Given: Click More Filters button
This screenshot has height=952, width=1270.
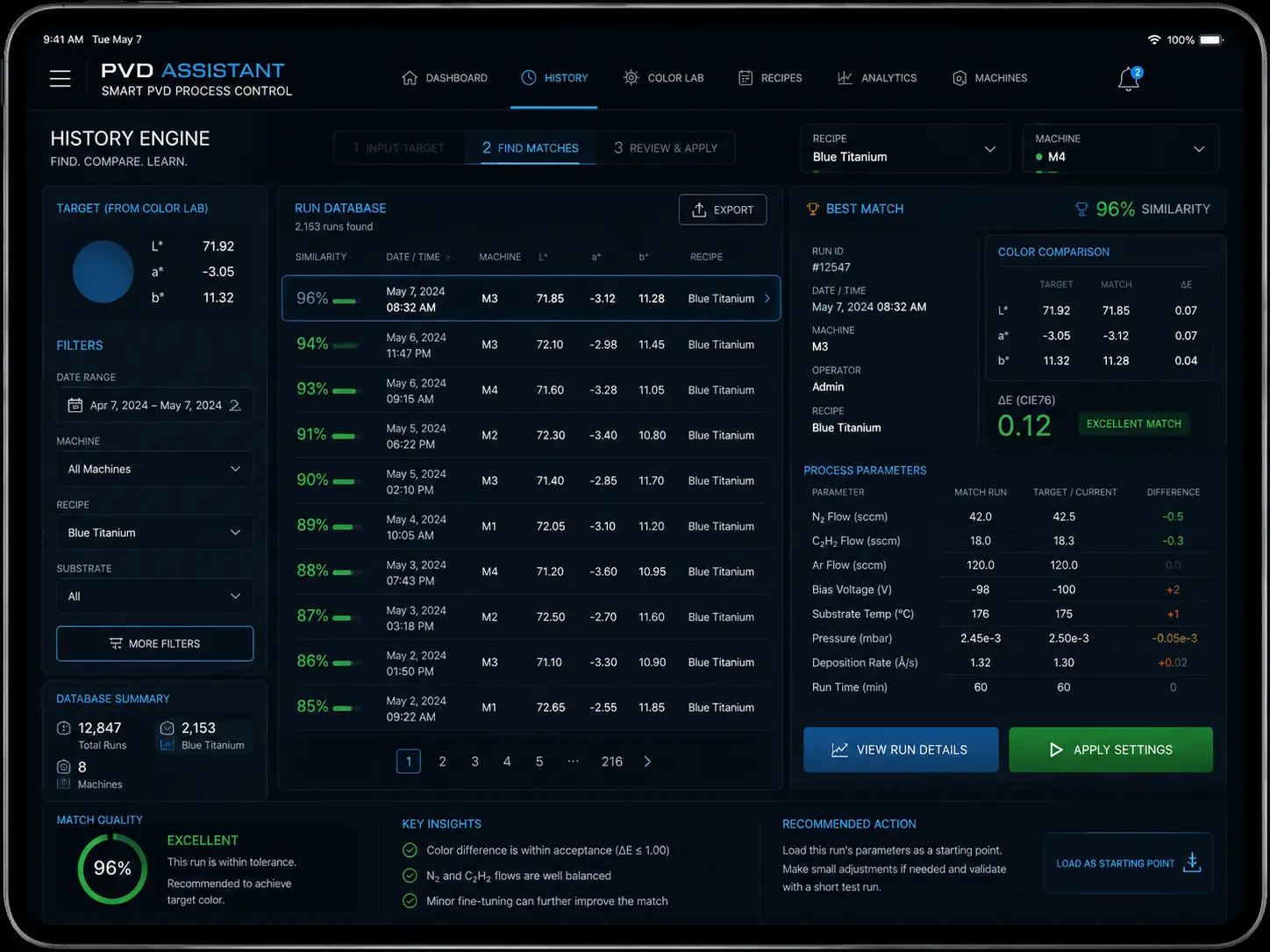Looking at the screenshot, I should coord(154,643).
